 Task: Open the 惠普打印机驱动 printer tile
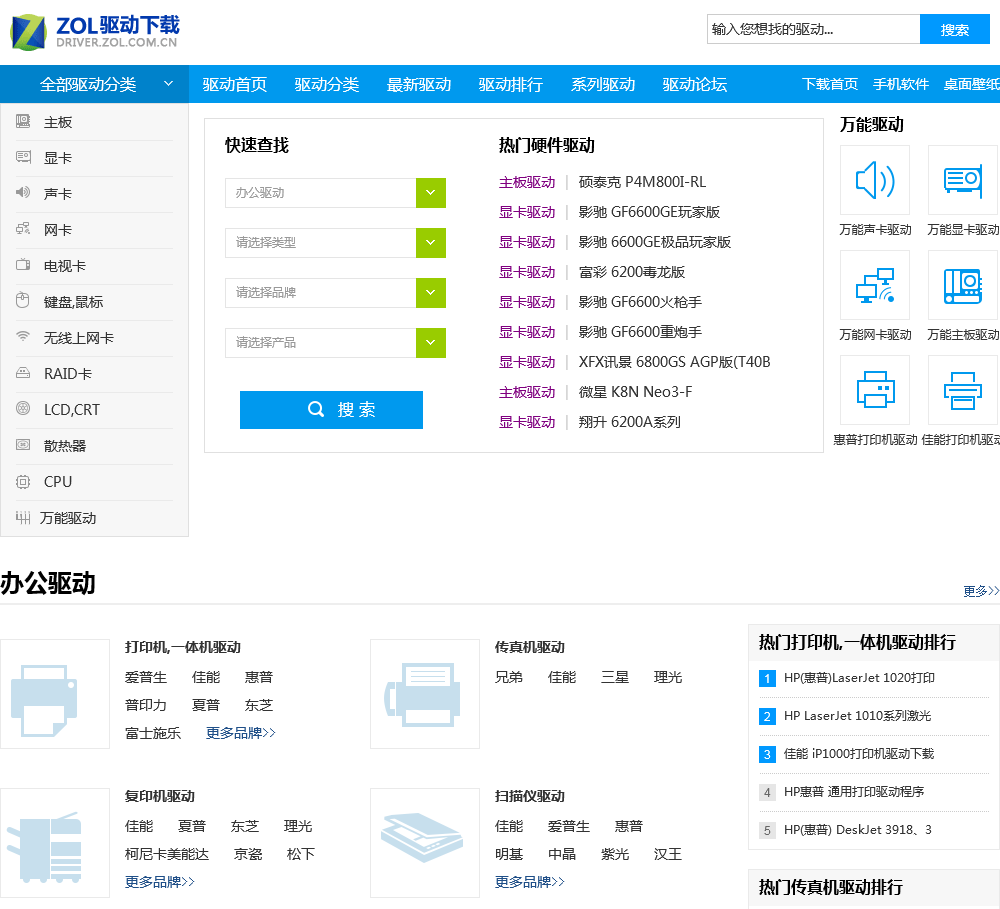[x=875, y=390]
